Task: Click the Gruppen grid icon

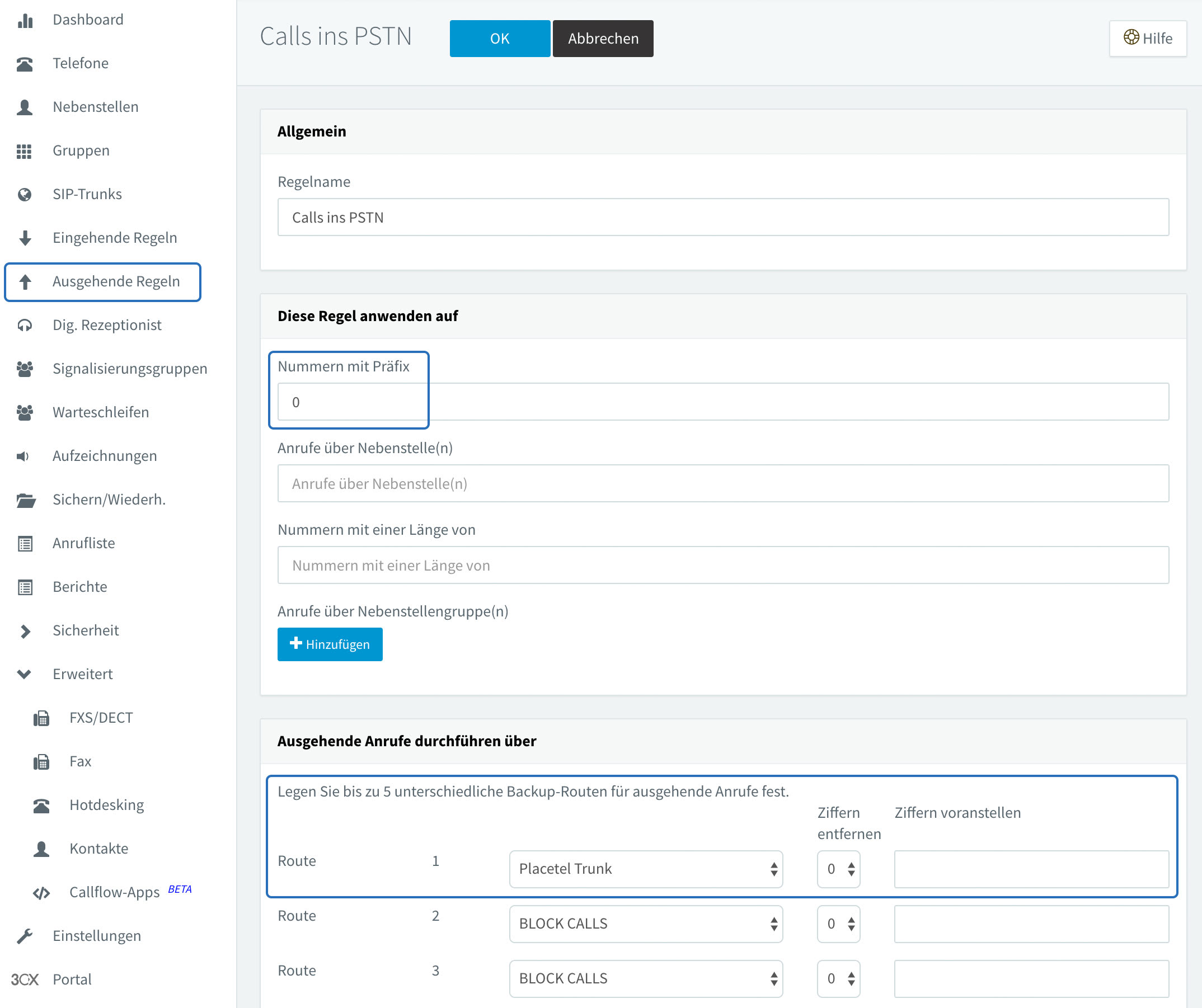Action: [x=24, y=151]
